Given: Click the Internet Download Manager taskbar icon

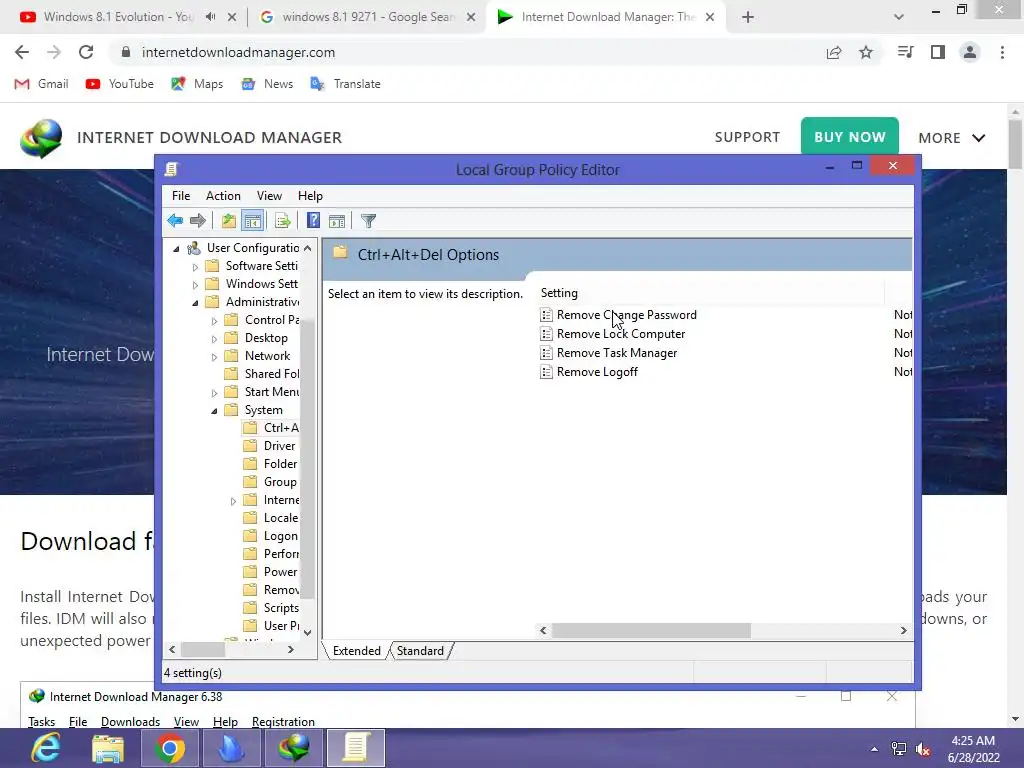Looking at the screenshot, I should click(x=294, y=748).
